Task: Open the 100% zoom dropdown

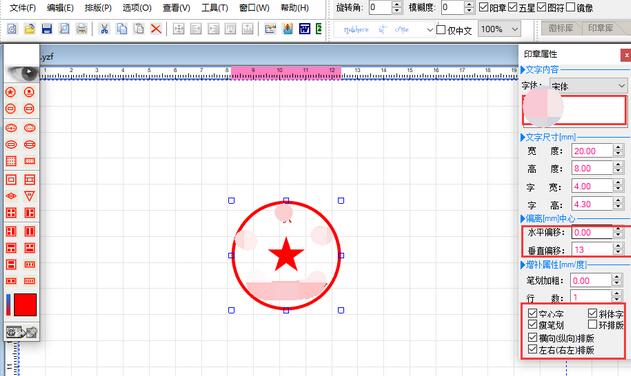Action: (x=515, y=29)
